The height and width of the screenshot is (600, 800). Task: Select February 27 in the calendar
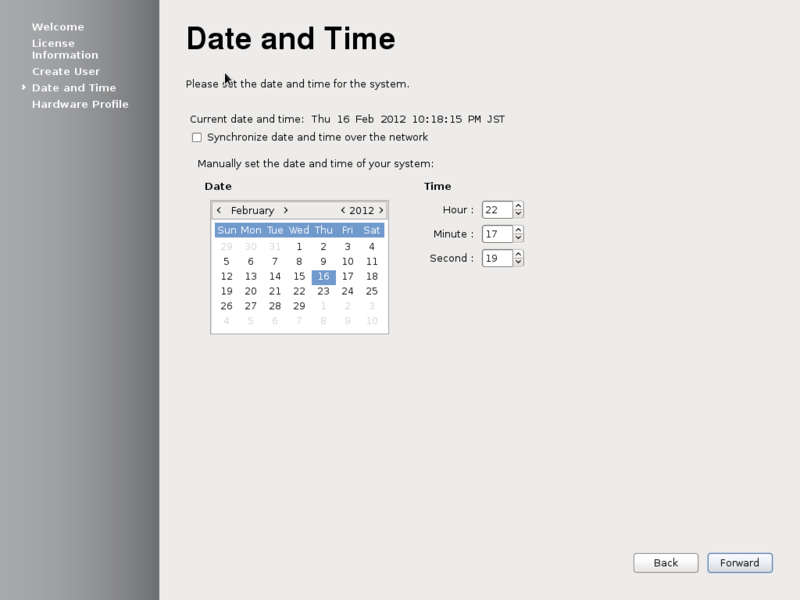pos(251,306)
